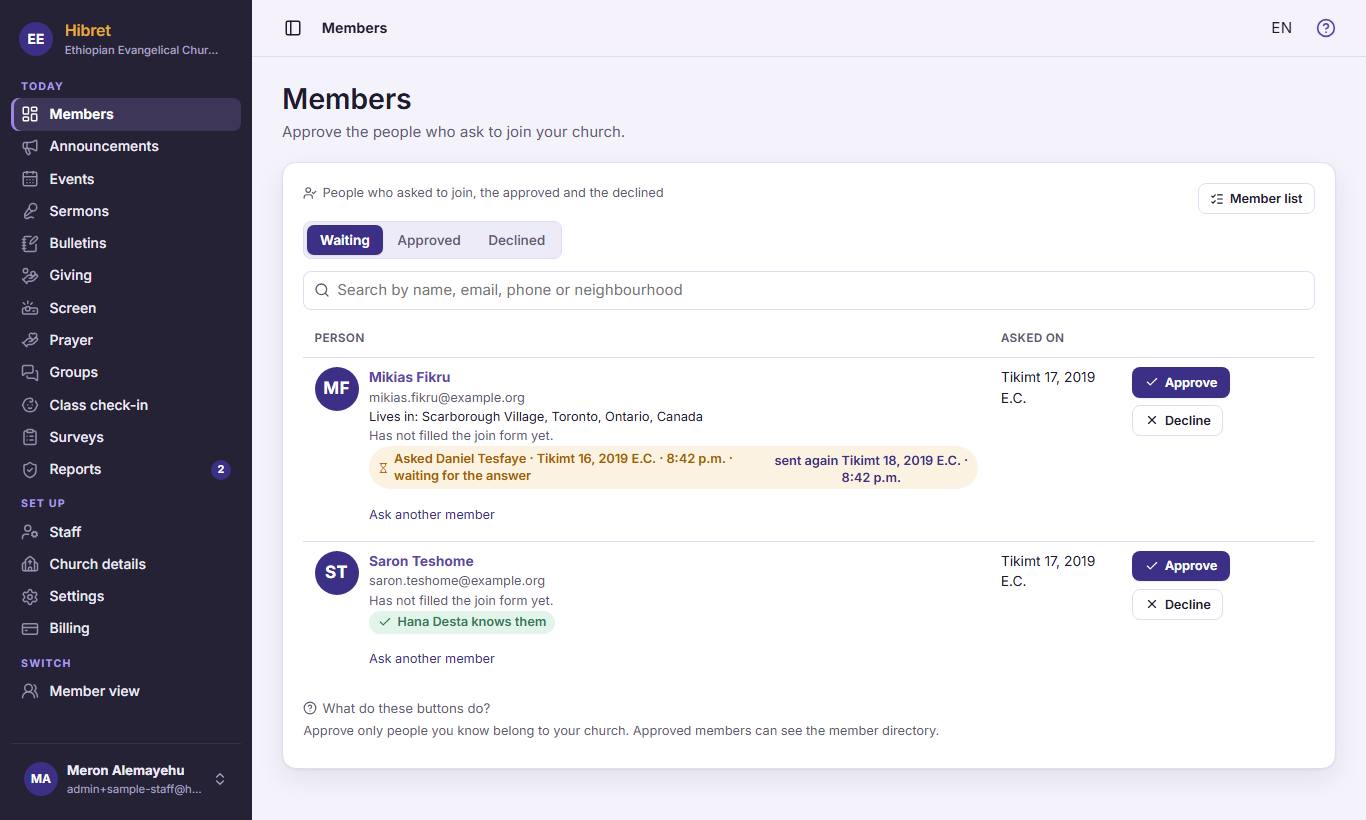This screenshot has width=1366, height=820.
Task: Open Billing in the sidebar
Action: [126, 628]
